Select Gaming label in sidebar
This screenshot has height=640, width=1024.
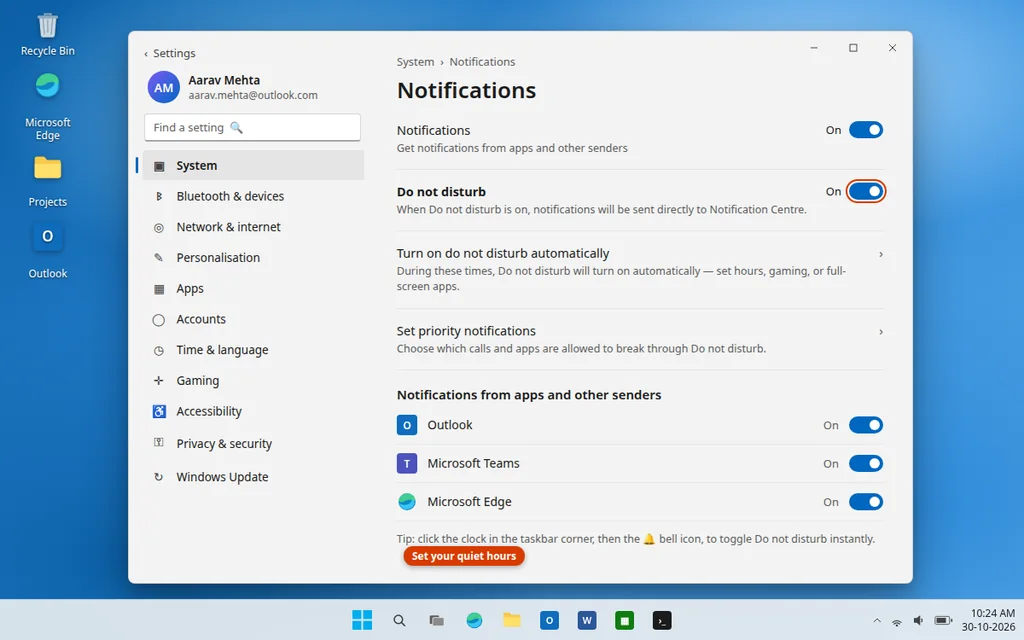pos(198,380)
